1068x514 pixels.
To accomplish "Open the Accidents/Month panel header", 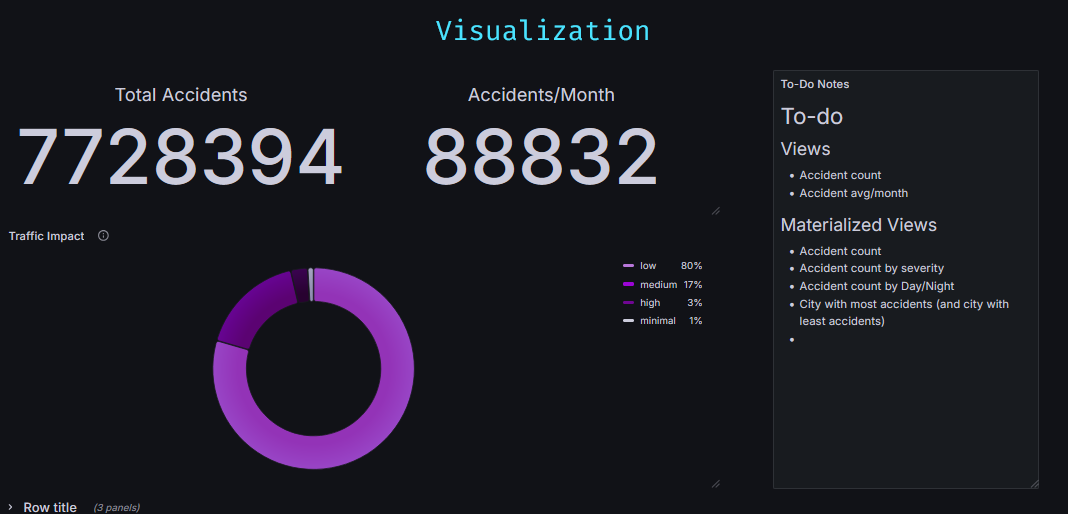I will click(x=541, y=95).
